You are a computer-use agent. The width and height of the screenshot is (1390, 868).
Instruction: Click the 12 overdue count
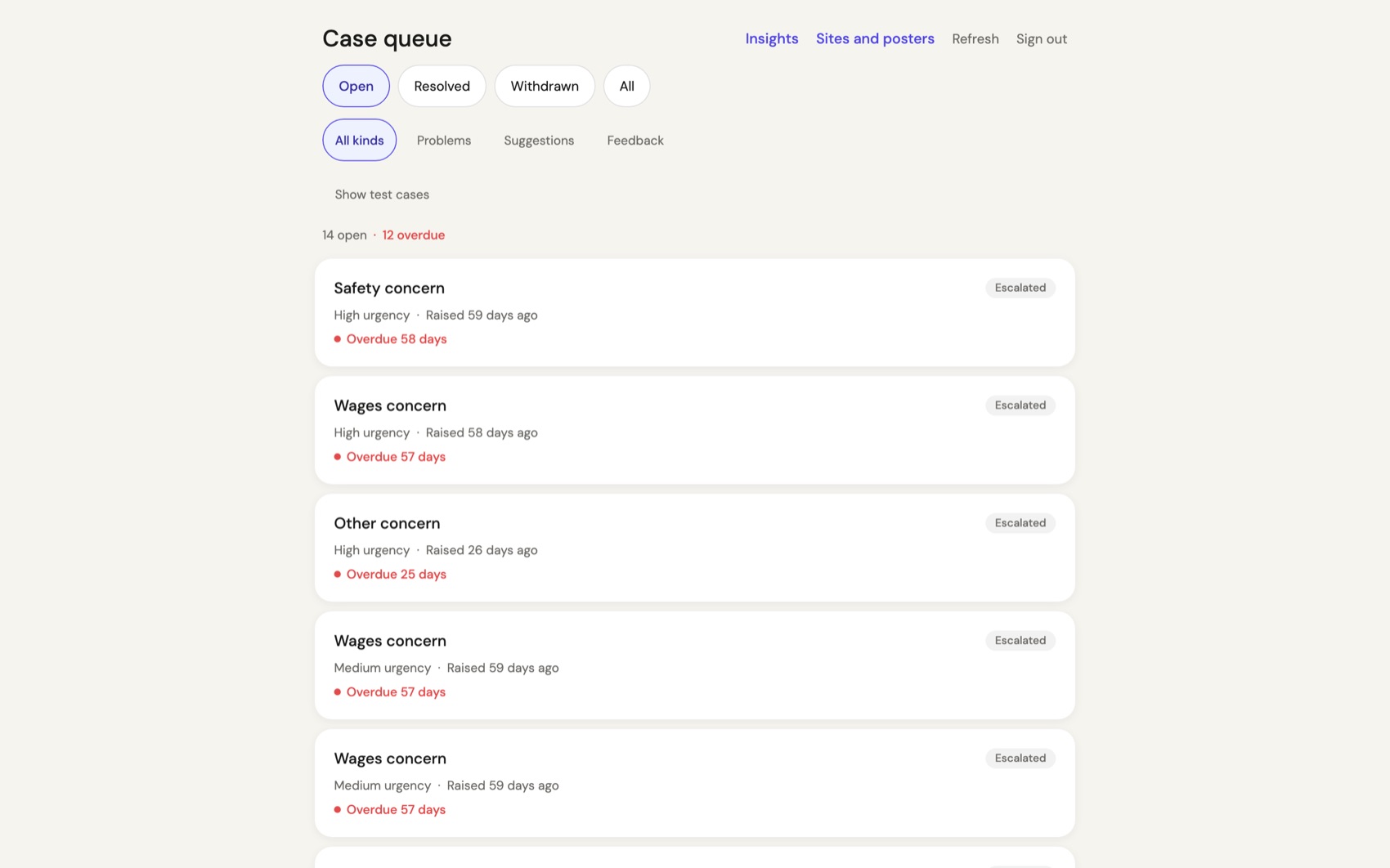(414, 235)
